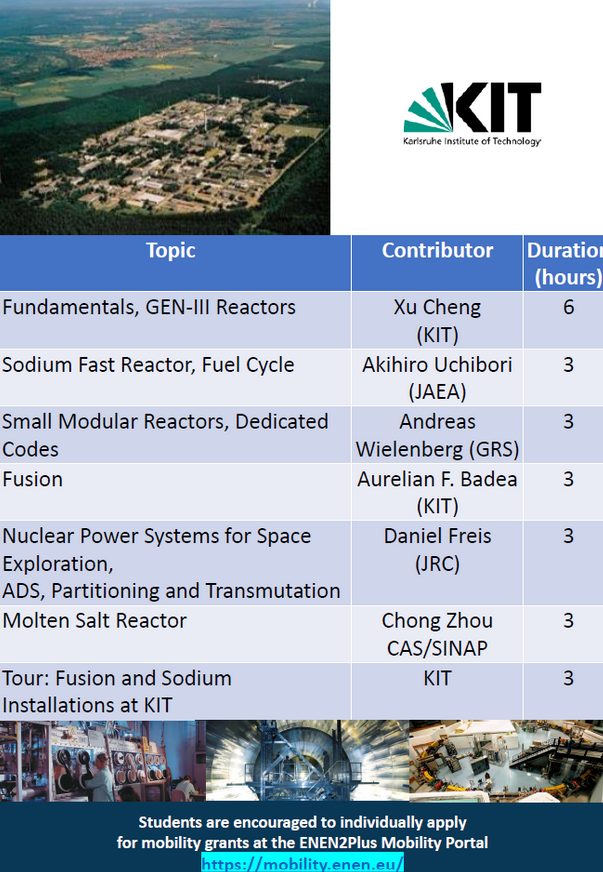The height and width of the screenshot is (872, 603).
Task: Click 'Andreas Wielenberg (GRS)' cell
Action: [x=437, y=435]
